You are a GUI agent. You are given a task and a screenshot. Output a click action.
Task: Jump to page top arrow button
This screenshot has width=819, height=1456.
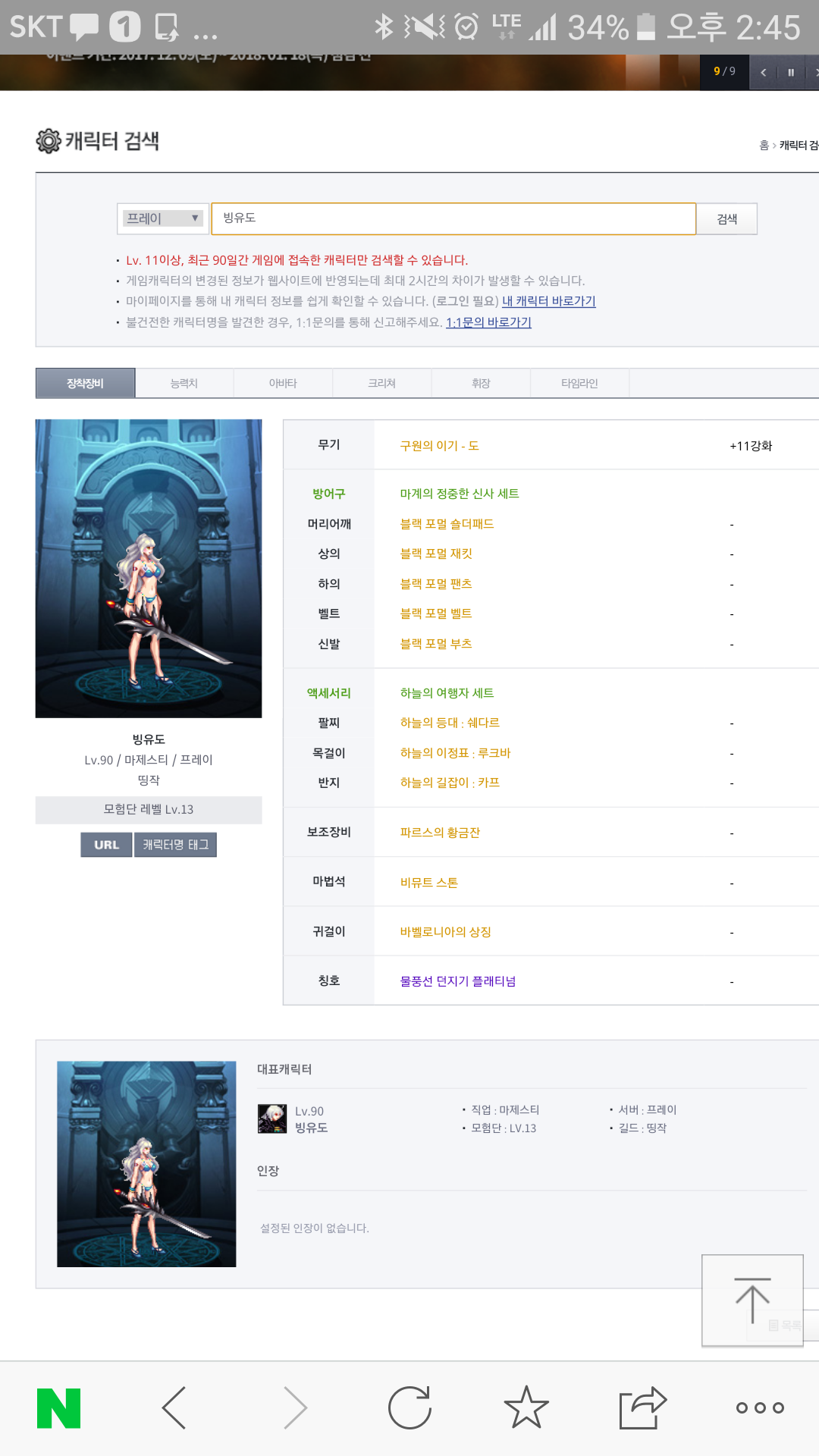point(752,1301)
